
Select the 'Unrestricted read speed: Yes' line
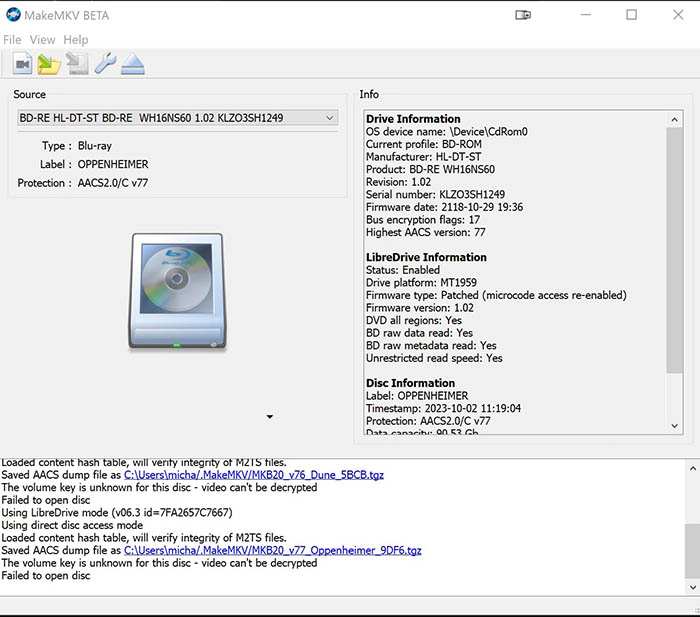434,358
